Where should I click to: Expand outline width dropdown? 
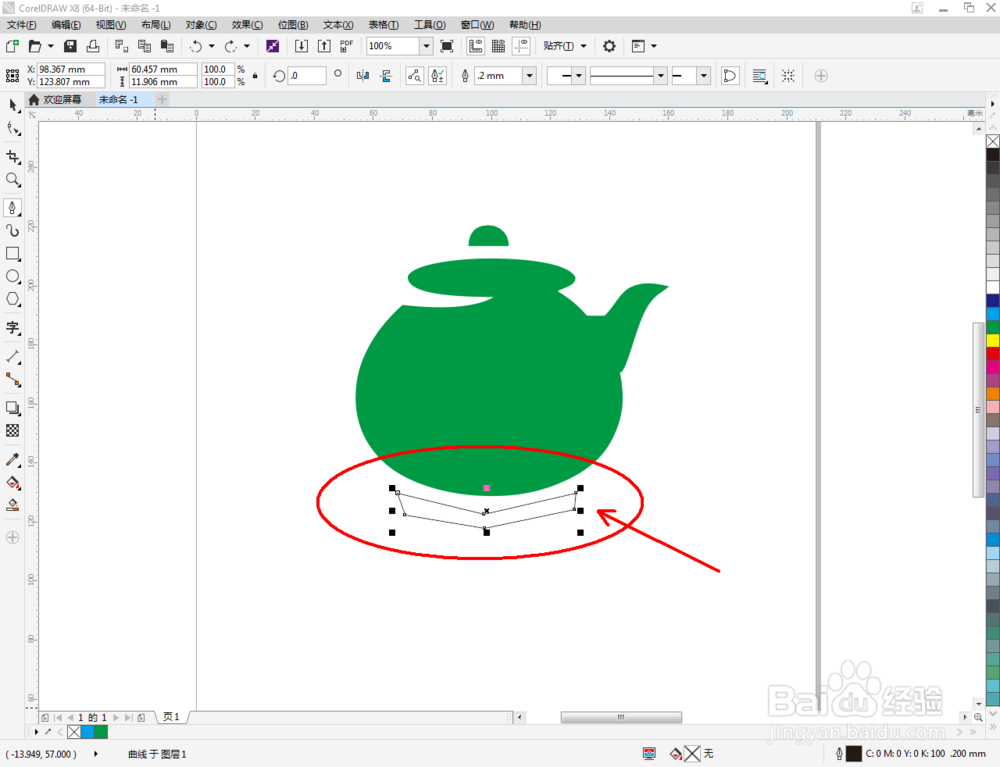pos(529,76)
